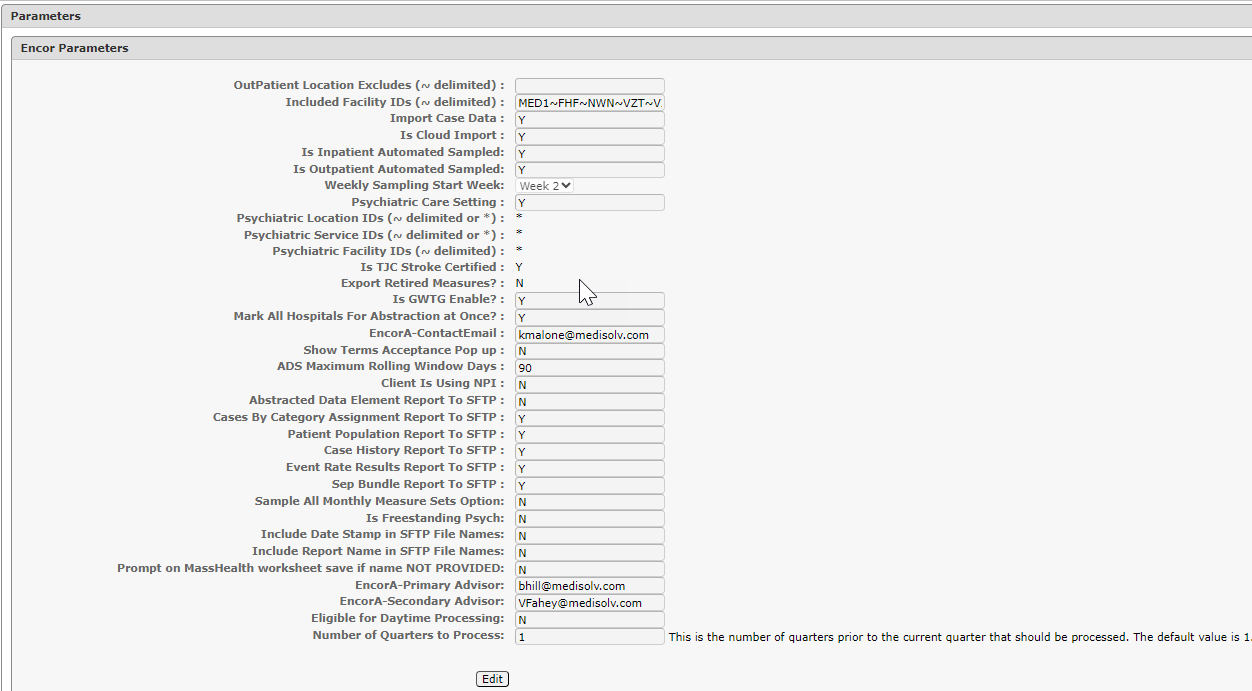Image resolution: width=1252 pixels, height=691 pixels.
Task: Click Sep Bundle Report To SFTP field
Action: [590, 485]
